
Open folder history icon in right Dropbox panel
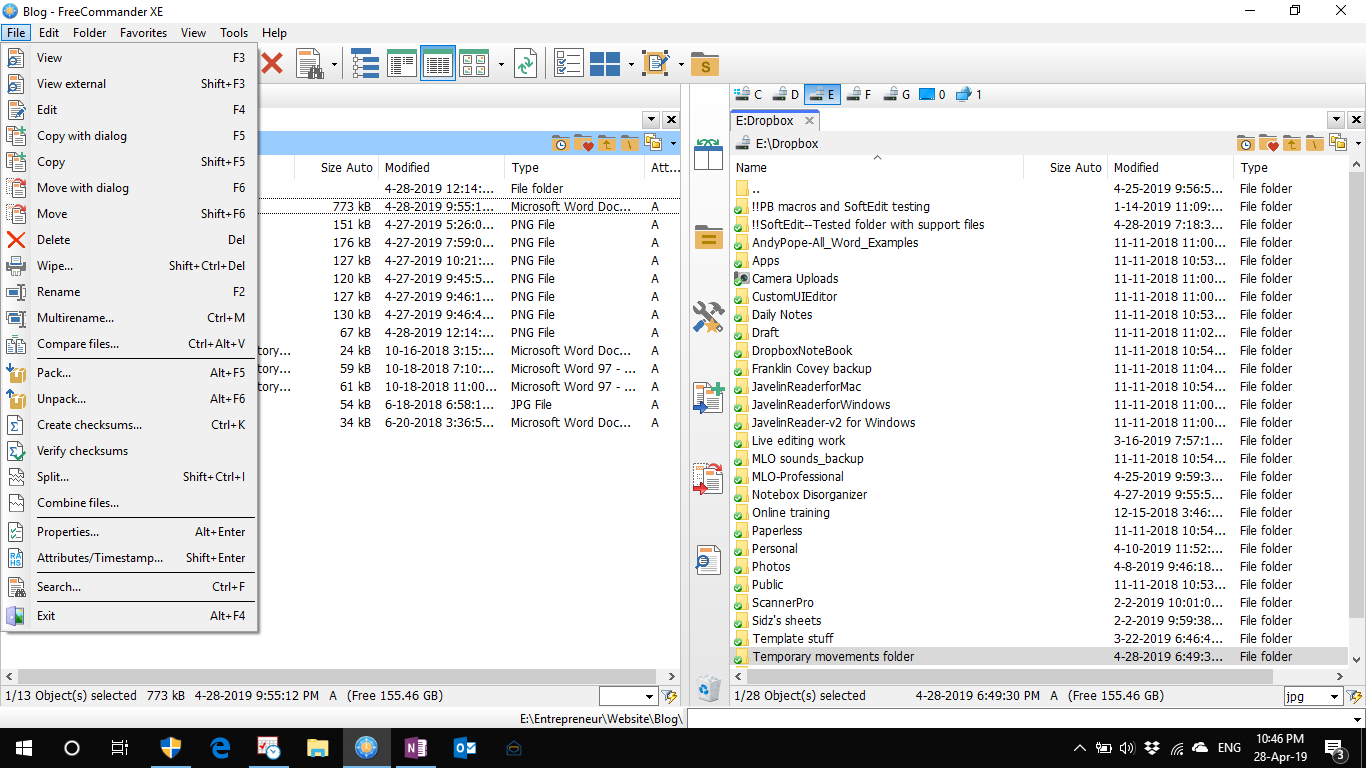(1246, 144)
